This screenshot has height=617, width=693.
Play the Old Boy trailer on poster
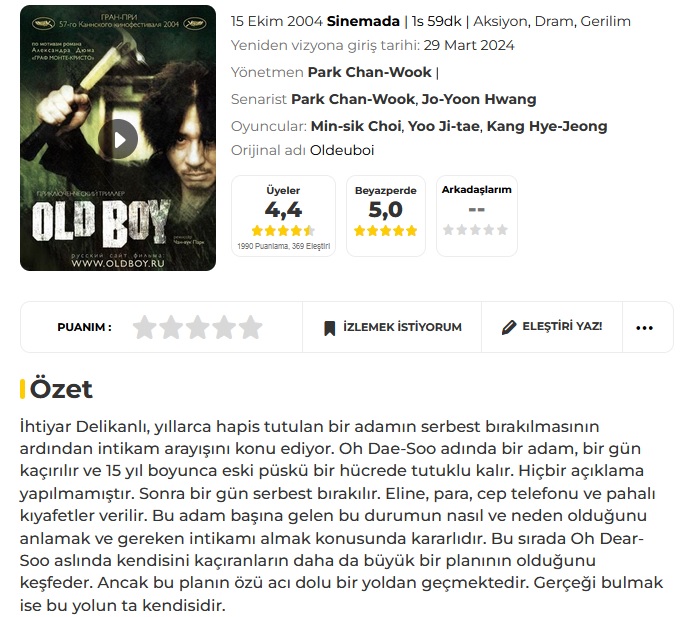pos(118,139)
